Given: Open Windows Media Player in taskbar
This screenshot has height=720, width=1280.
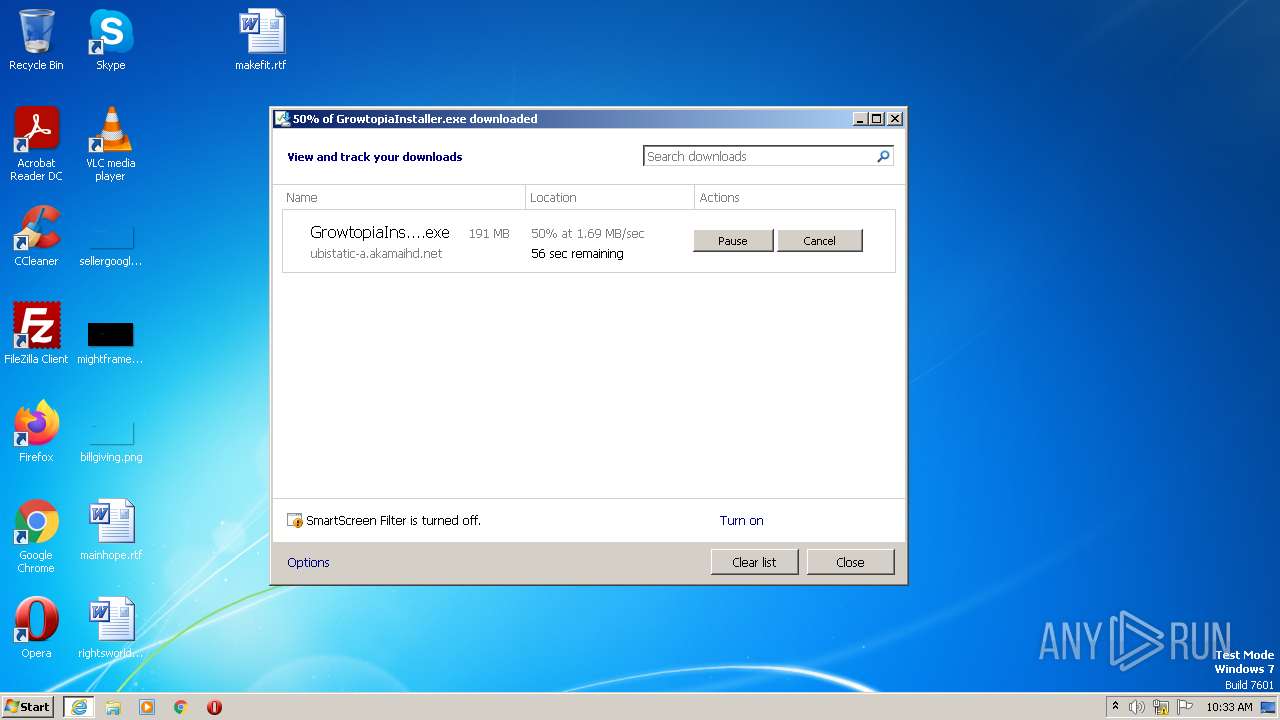Looking at the screenshot, I should [147, 706].
